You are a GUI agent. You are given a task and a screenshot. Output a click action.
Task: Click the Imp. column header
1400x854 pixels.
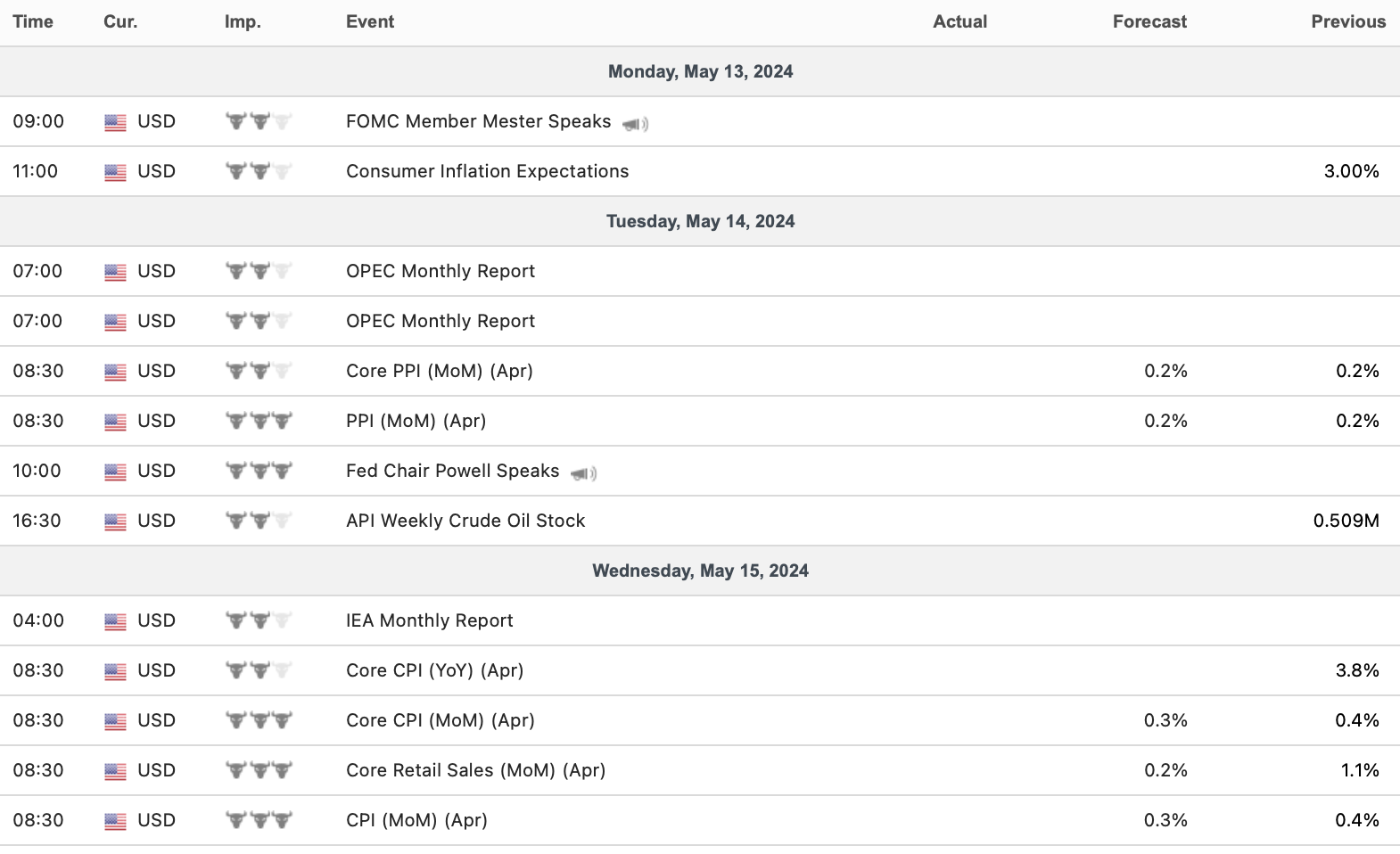243,21
